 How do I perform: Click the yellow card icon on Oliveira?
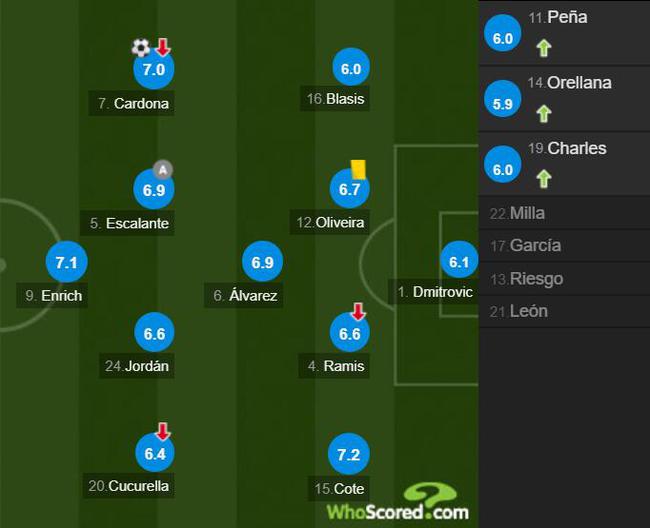point(358,170)
